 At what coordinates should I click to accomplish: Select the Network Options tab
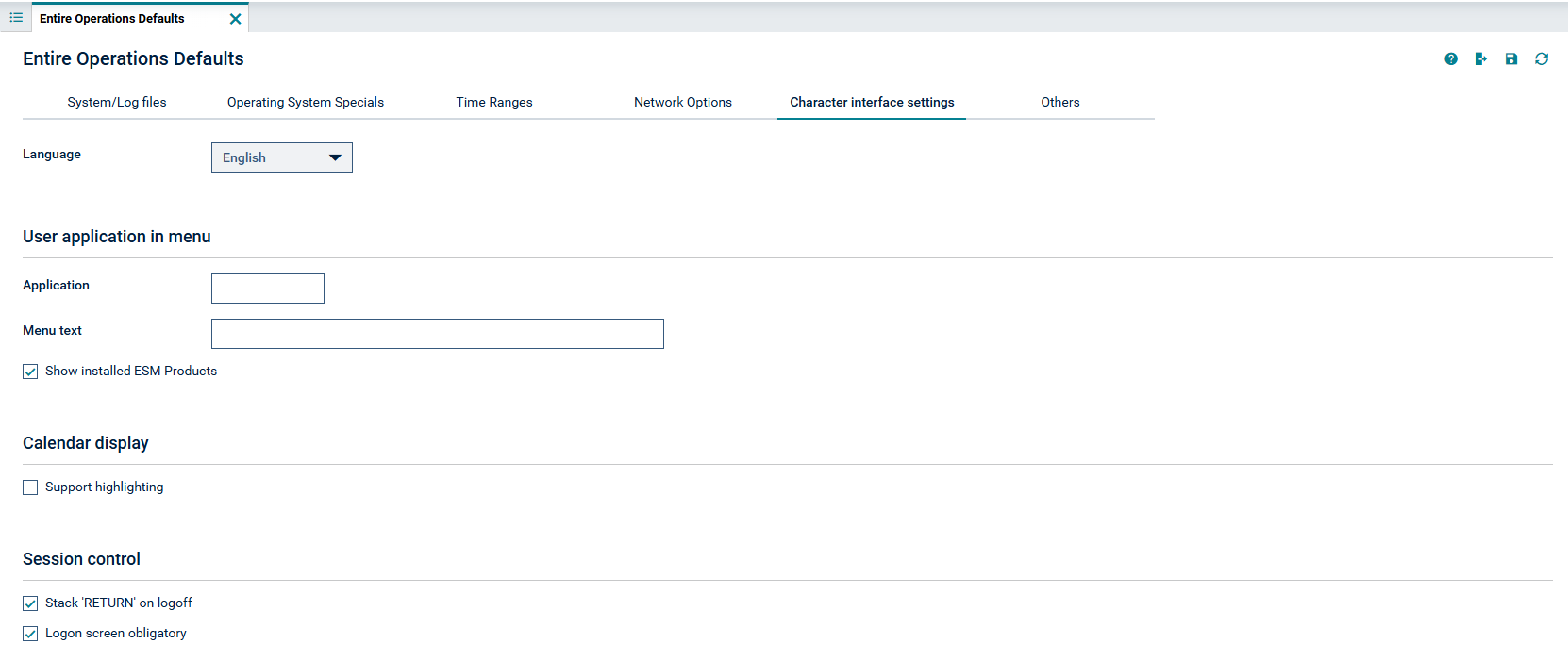(x=683, y=103)
